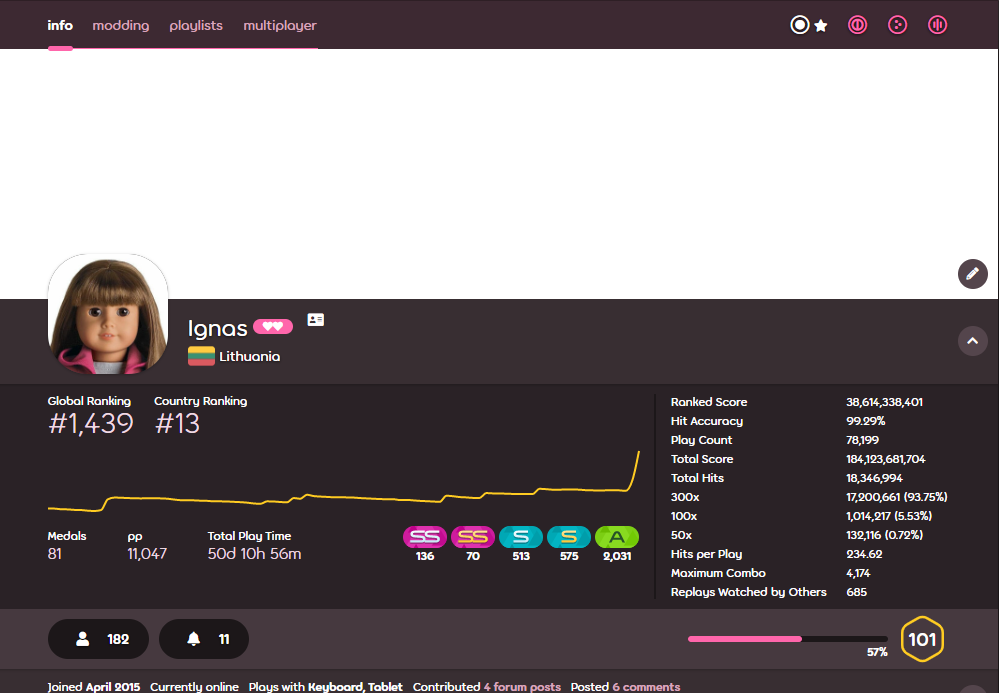Image resolution: width=999 pixels, height=693 pixels.
Task: Click the silver SS grade badge
Action: 425,537
